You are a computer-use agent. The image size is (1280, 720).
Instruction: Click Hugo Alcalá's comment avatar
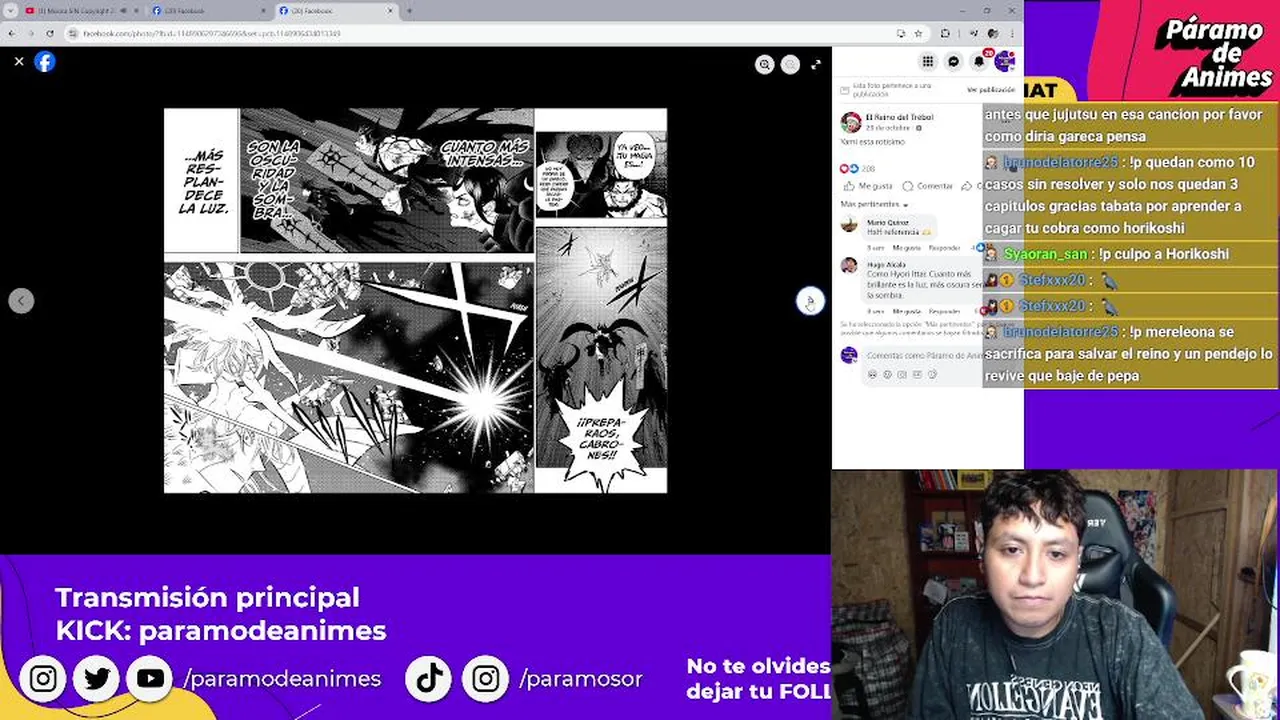[849, 265]
